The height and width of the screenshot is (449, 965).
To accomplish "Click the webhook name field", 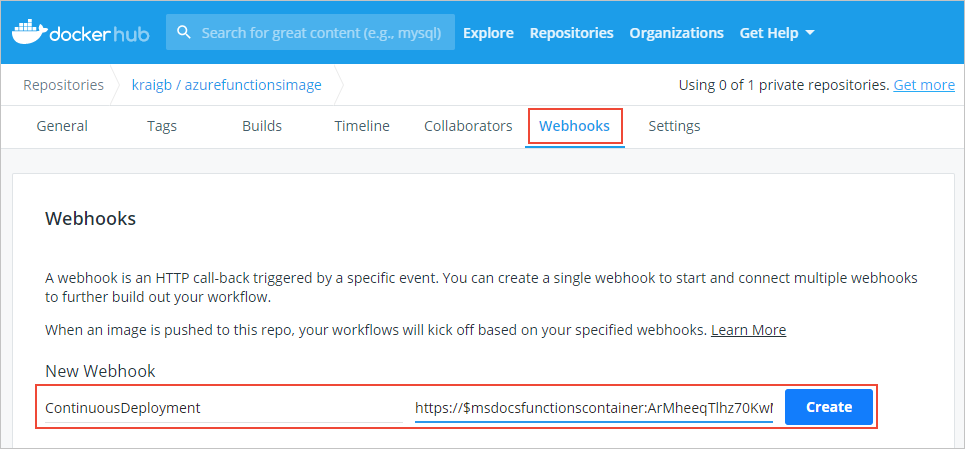I will coord(222,408).
